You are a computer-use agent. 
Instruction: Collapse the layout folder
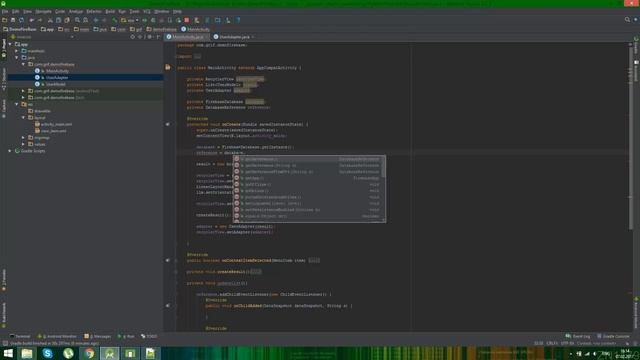coord(23,118)
